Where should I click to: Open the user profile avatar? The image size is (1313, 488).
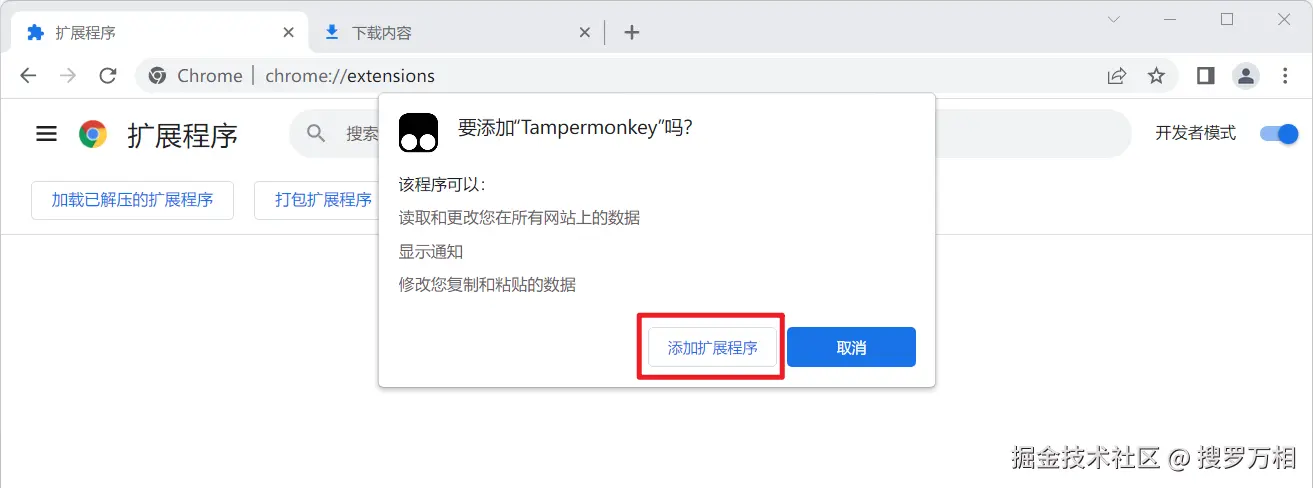point(1245,76)
